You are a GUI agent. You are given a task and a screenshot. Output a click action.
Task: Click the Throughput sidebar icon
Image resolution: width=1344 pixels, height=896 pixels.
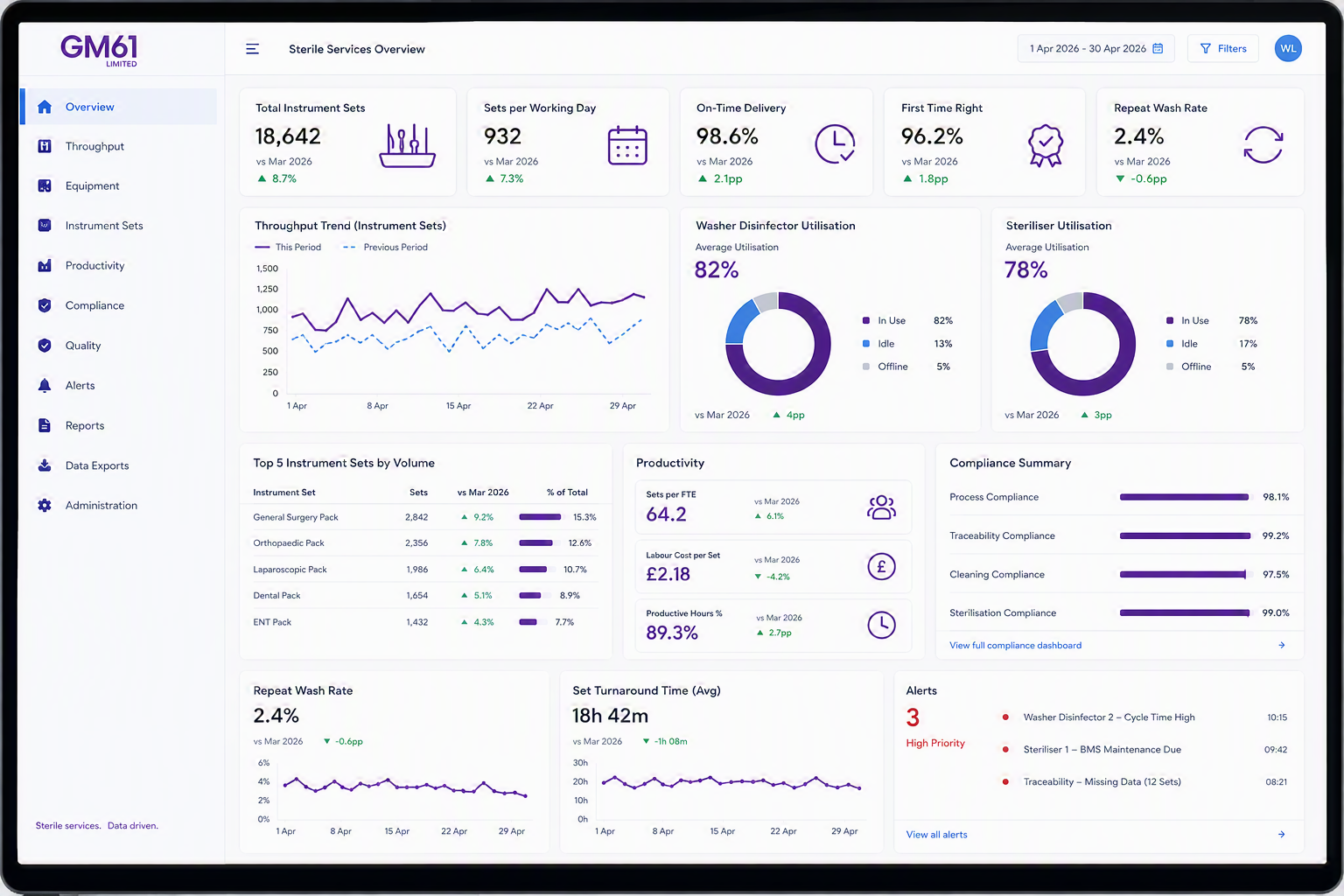click(x=45, y=146)
